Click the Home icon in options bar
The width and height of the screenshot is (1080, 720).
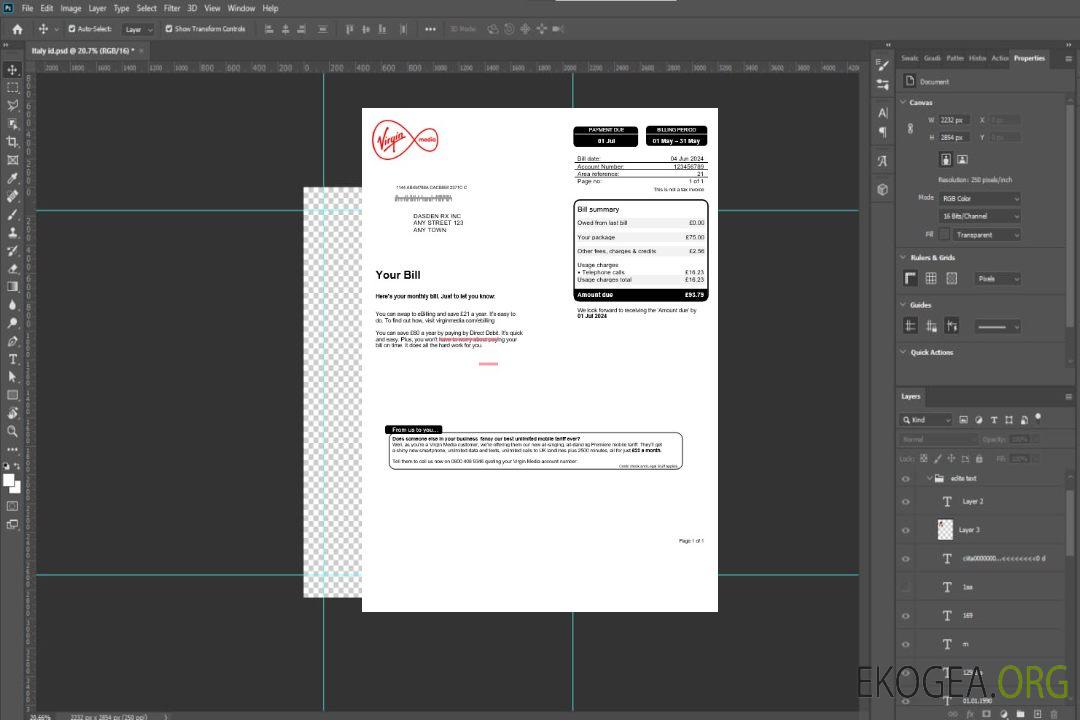coord(17,29)
